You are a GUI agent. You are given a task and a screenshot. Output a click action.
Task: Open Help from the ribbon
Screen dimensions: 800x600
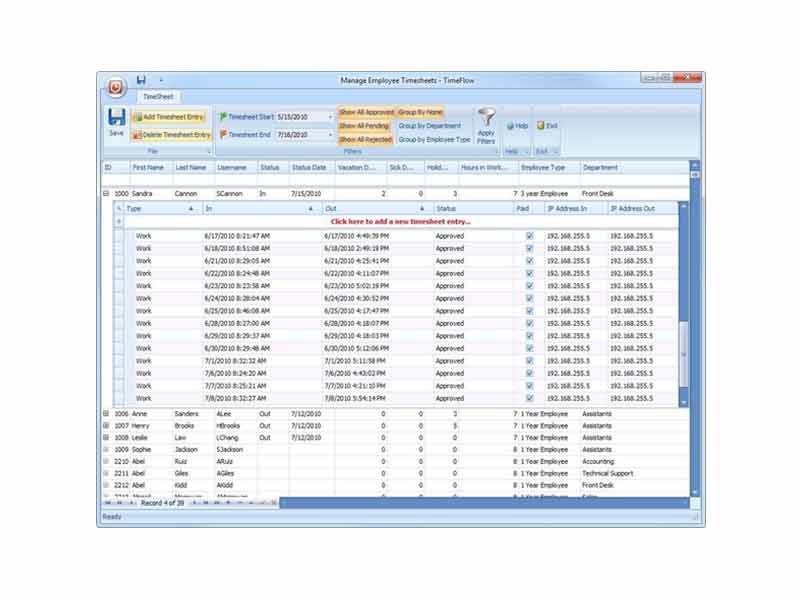pos(517,126)
